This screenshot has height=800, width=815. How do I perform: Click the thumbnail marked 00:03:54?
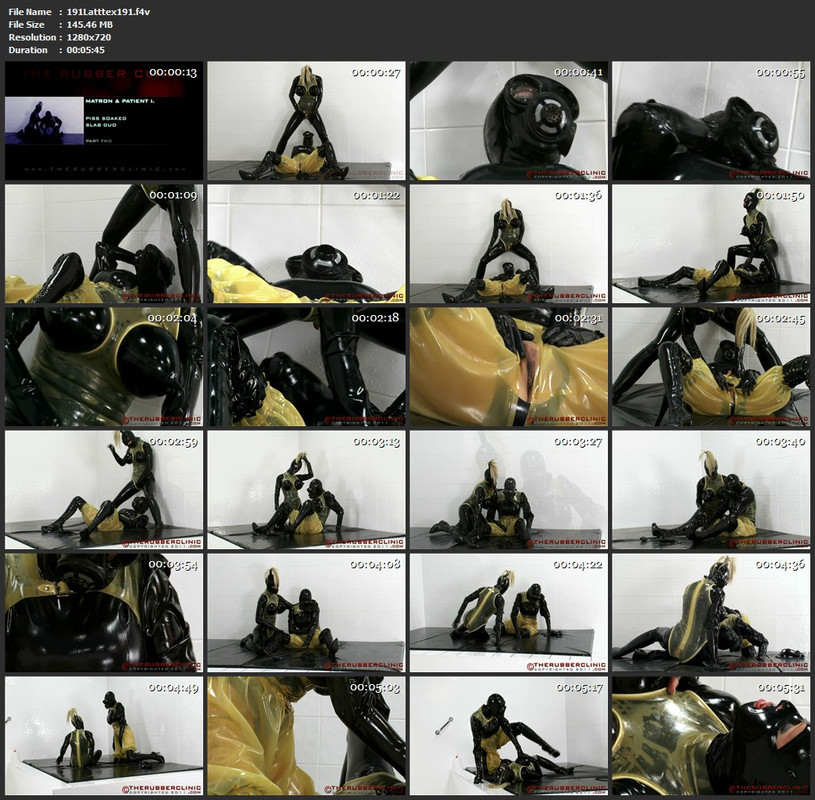[104, 613]
